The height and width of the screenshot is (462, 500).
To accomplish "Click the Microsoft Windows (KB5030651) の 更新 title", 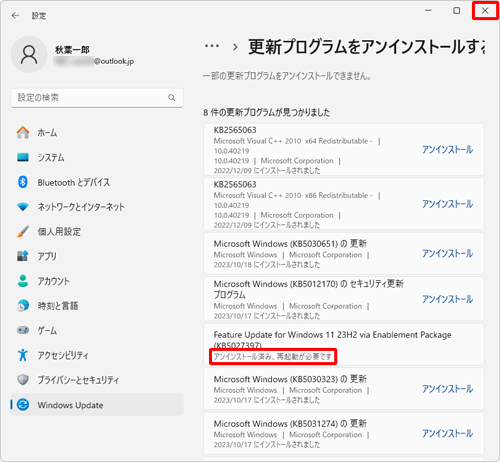I will tap(290, 244).
